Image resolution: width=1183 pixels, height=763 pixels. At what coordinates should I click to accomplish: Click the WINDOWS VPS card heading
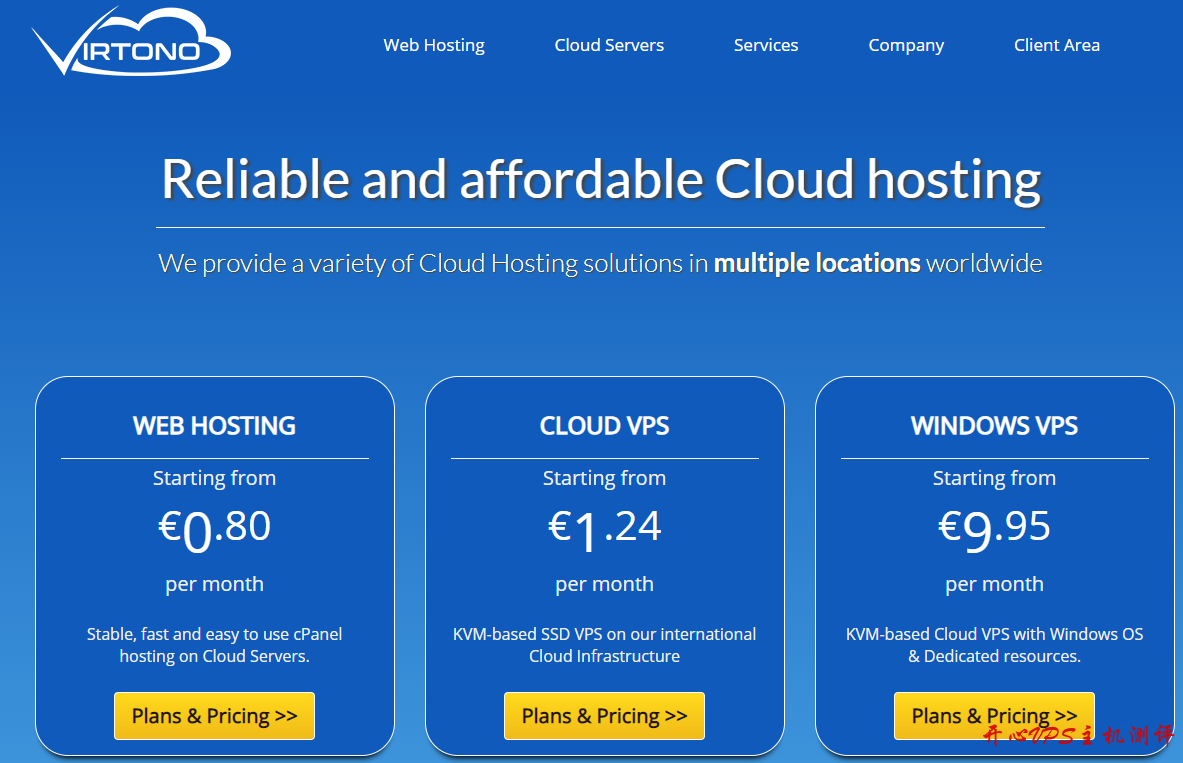[x=994, y=426]
